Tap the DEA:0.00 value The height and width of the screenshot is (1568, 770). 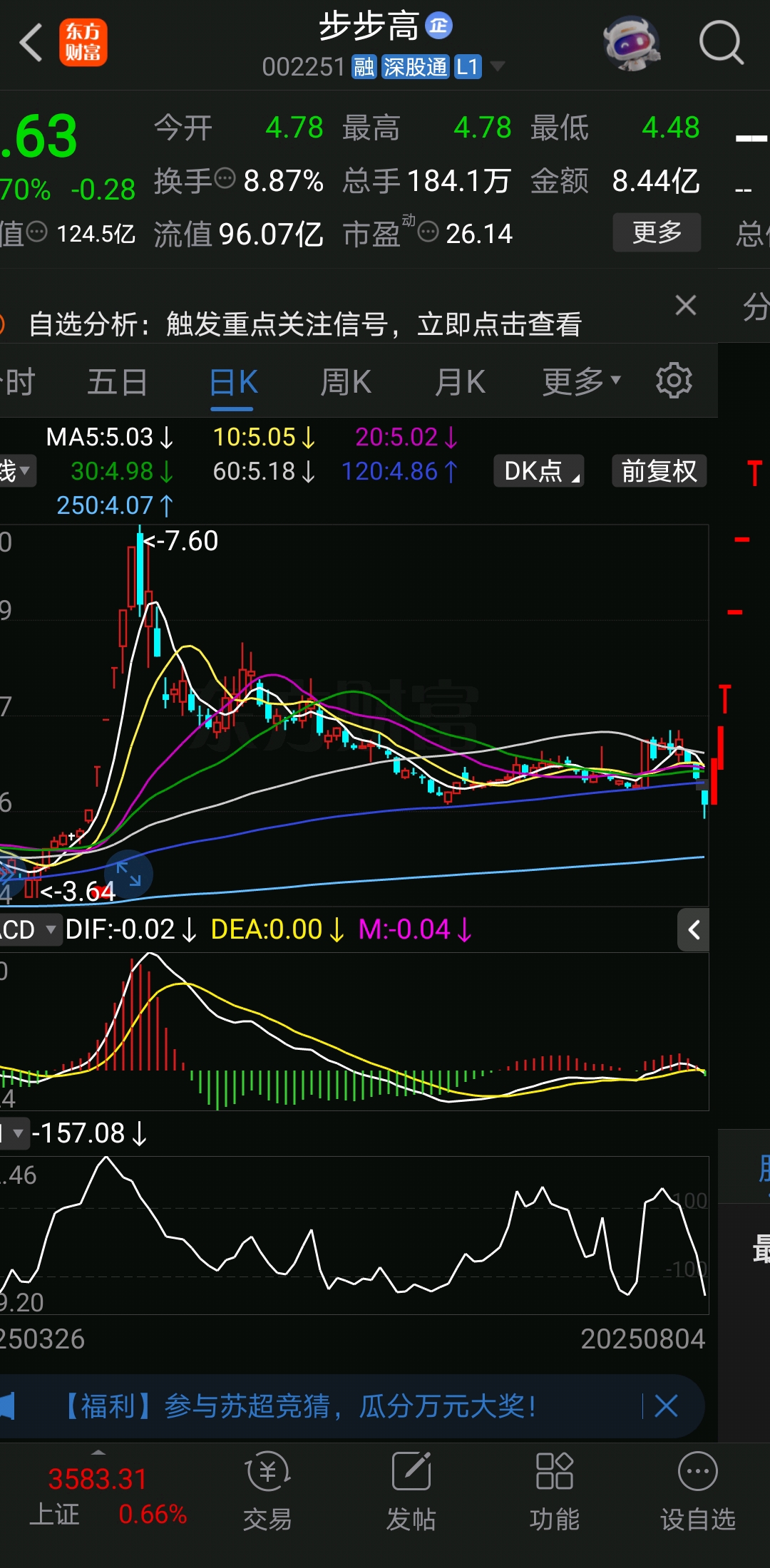pos(278,929)
